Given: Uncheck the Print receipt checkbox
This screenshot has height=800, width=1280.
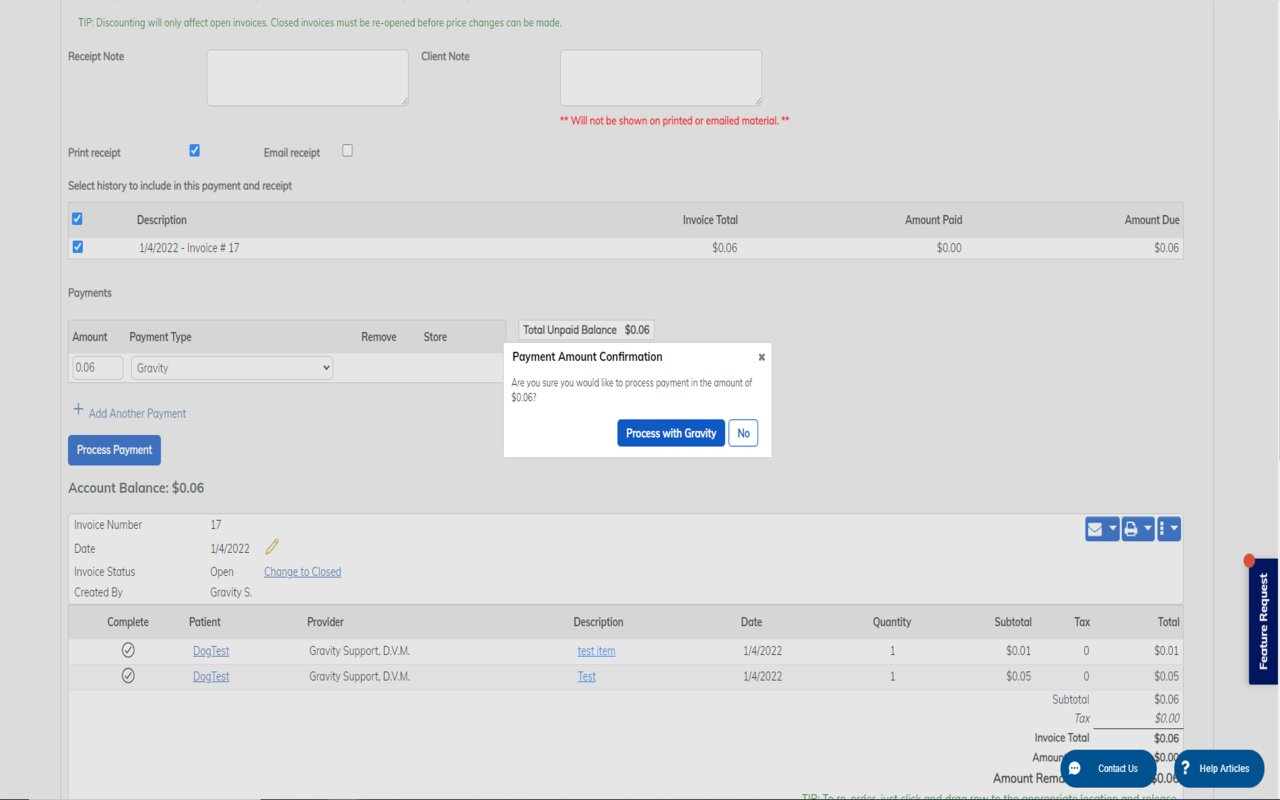Looking at the screenshot, I should click(x=194, y=150).
